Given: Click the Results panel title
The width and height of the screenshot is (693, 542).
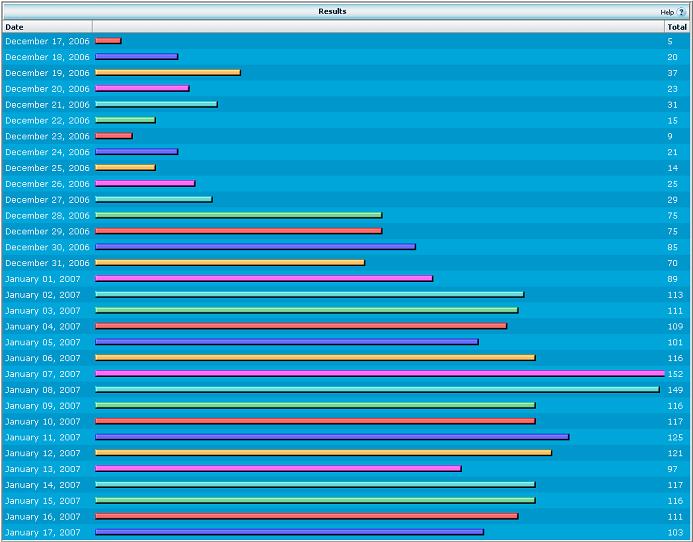Looking at the screenshot, I should [332, 11].
